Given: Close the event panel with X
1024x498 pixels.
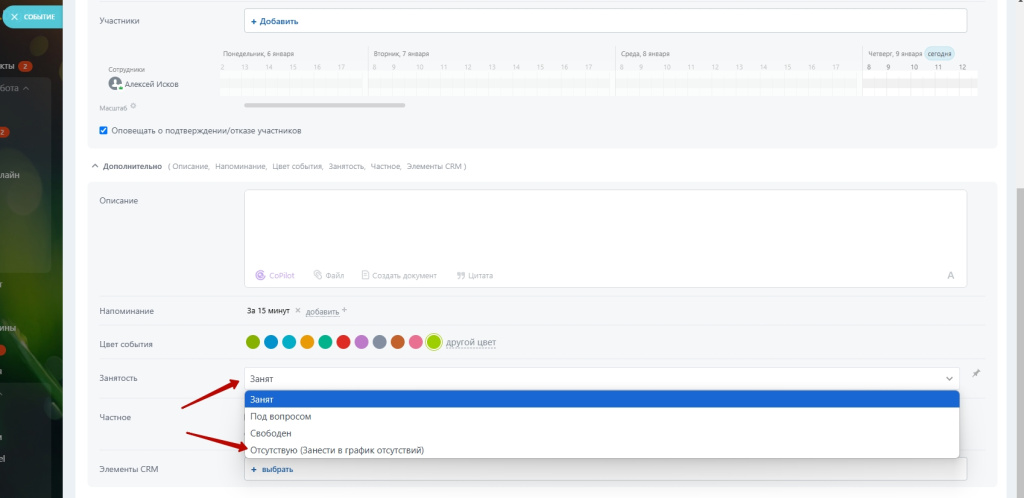Looking at the screenshot, I should (15, 17).
